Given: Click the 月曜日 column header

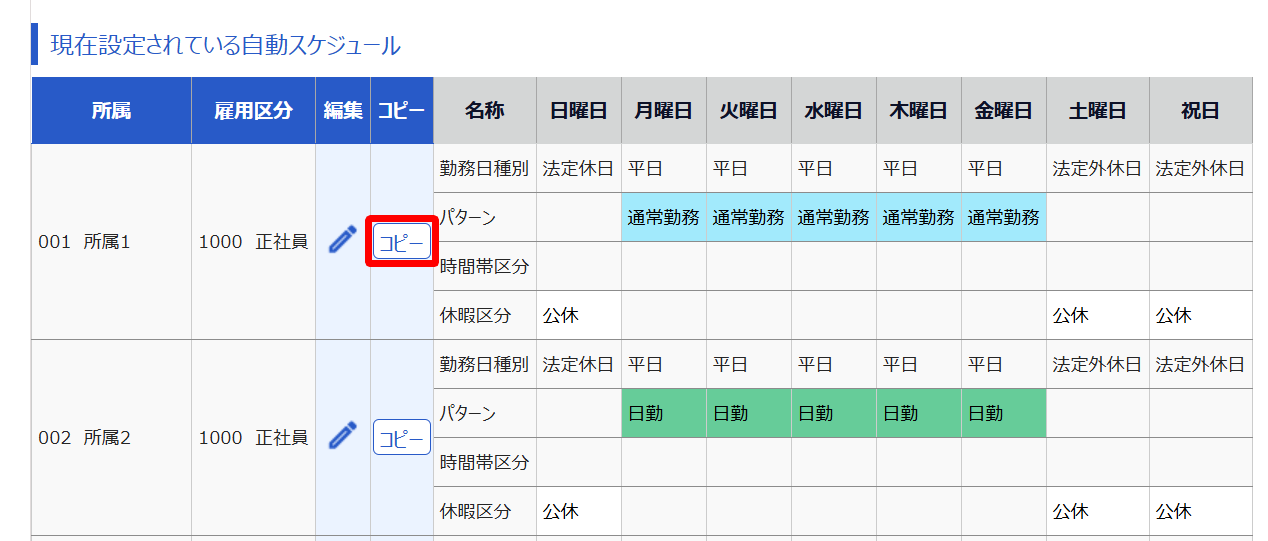Looking at the screenshot, I should pos(664,111).
